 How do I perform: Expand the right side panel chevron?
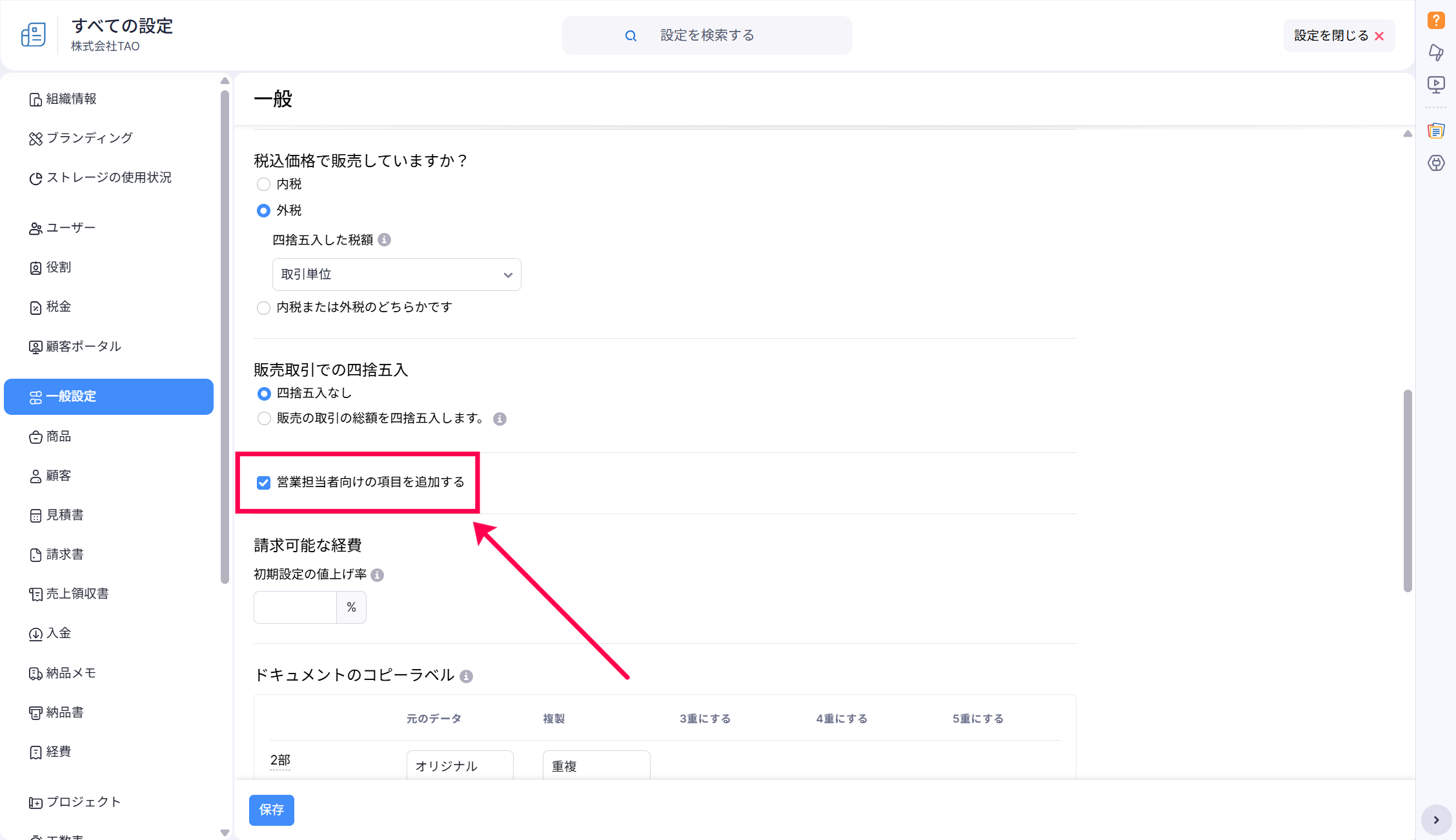1436,820
